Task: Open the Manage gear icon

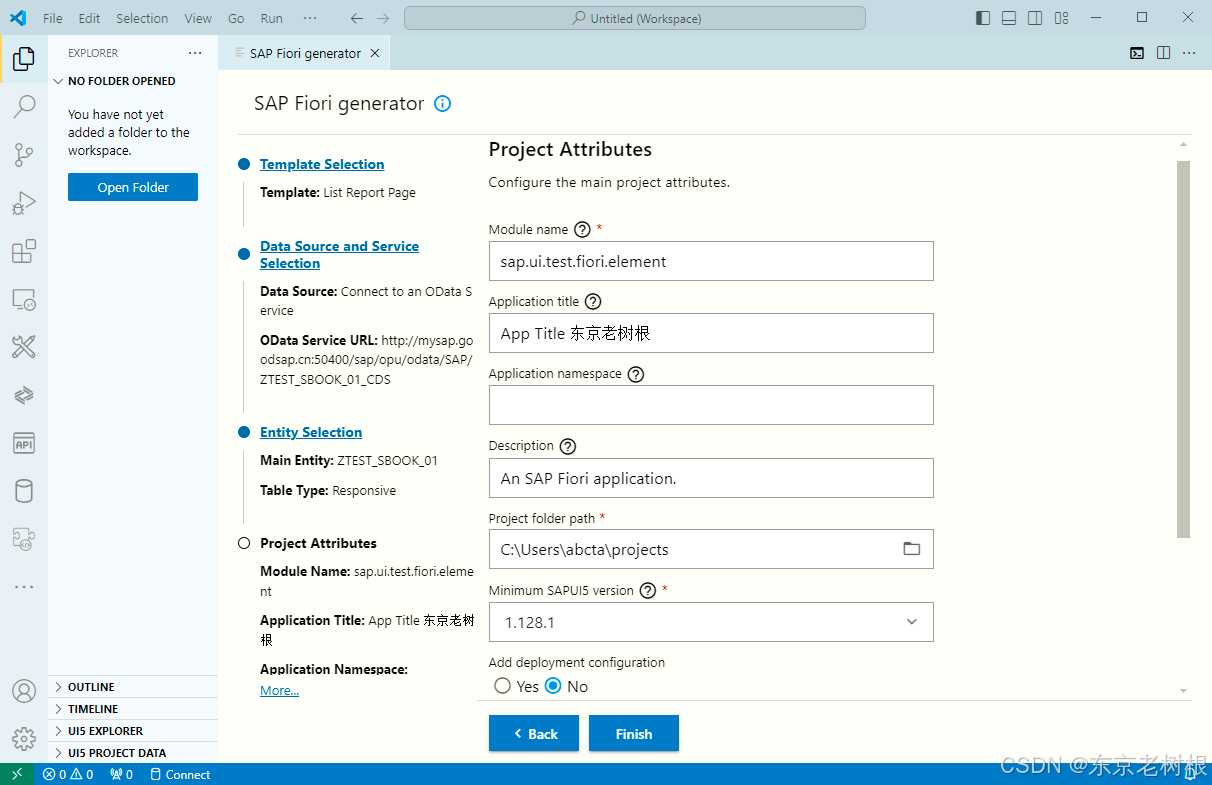Action: click(x=24, y=739)
